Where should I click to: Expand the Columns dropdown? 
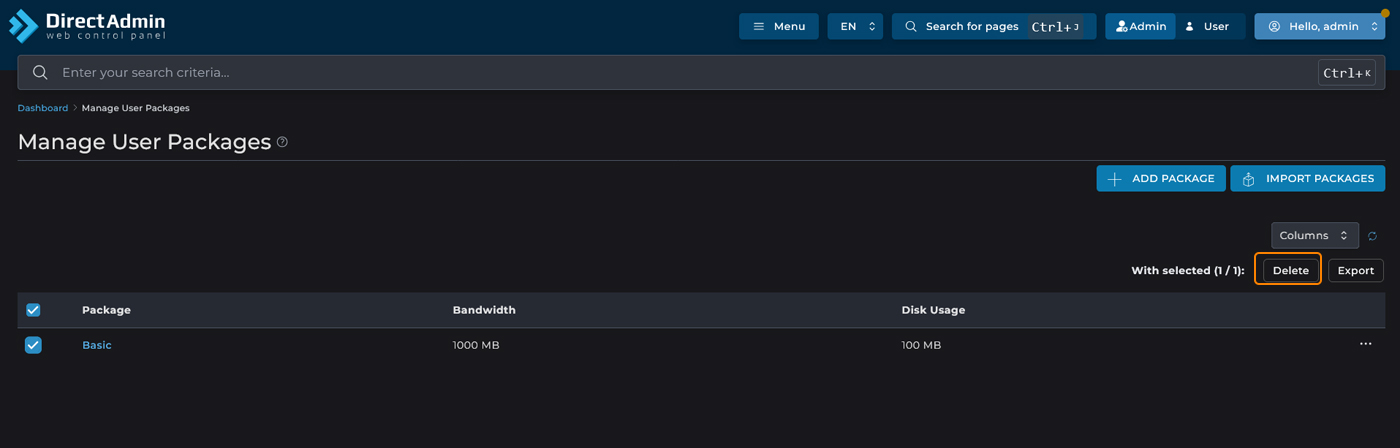pyautogui.click(x=1314, y=236)
